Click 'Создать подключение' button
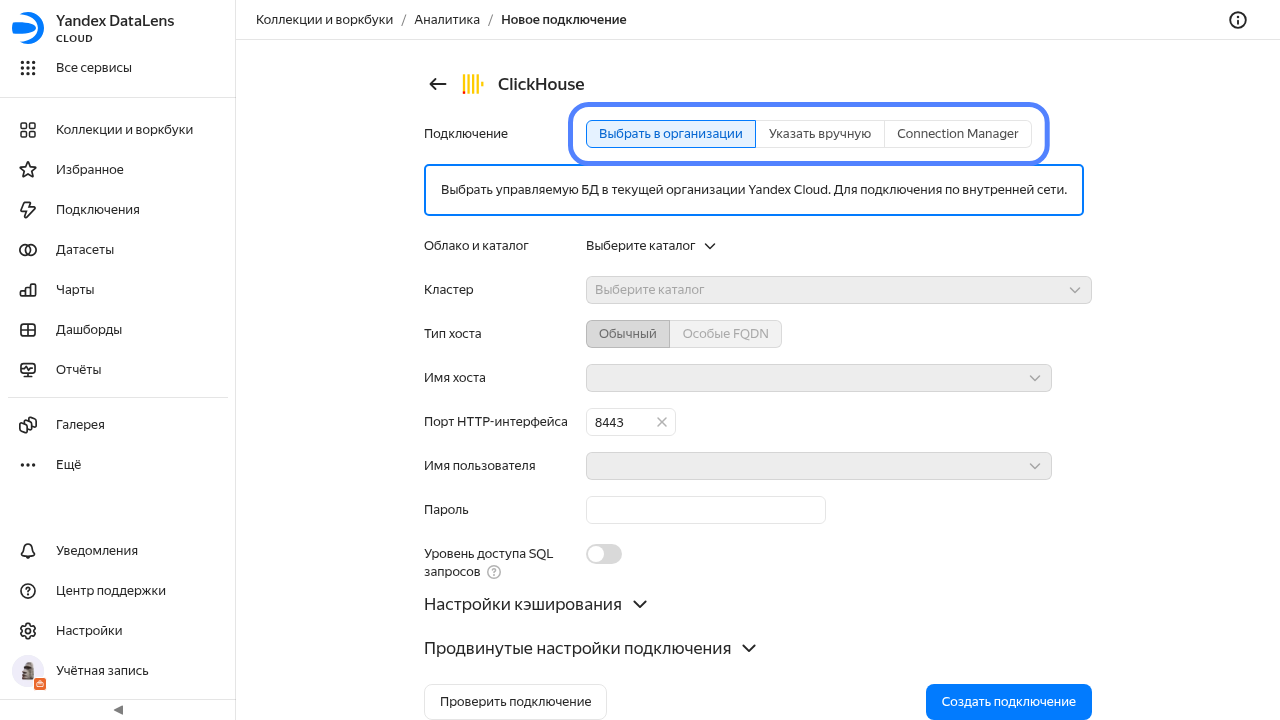 (x=1009, y=702)
